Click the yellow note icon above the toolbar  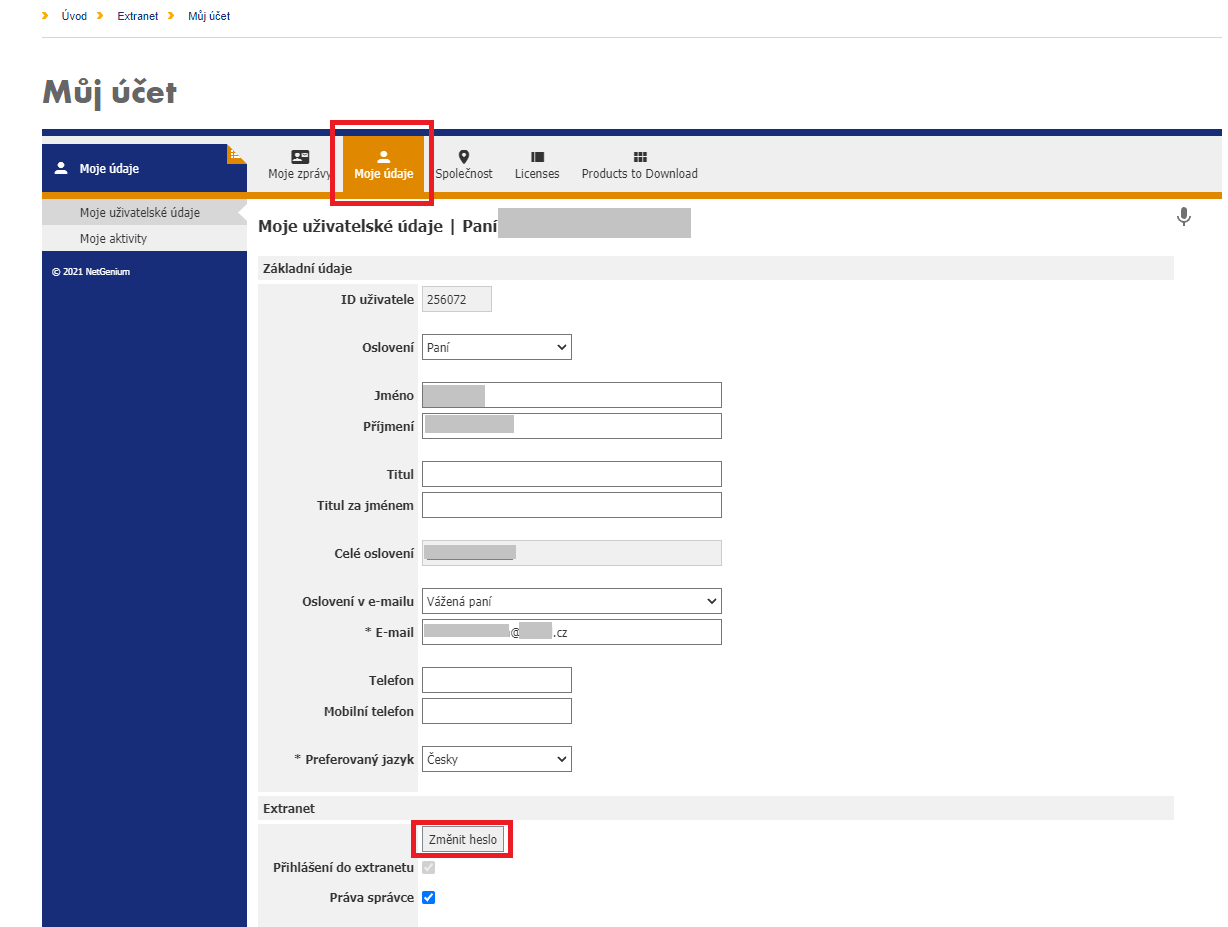click(x=236, y=152)
